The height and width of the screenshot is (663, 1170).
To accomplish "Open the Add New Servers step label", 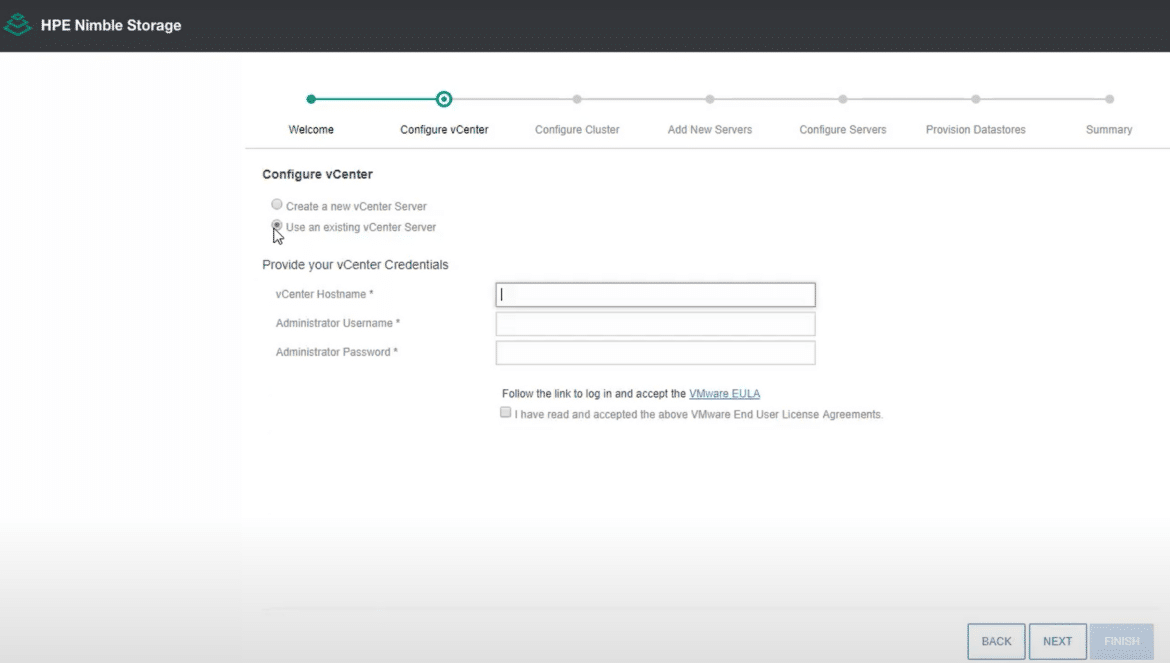I will (710, 130).
